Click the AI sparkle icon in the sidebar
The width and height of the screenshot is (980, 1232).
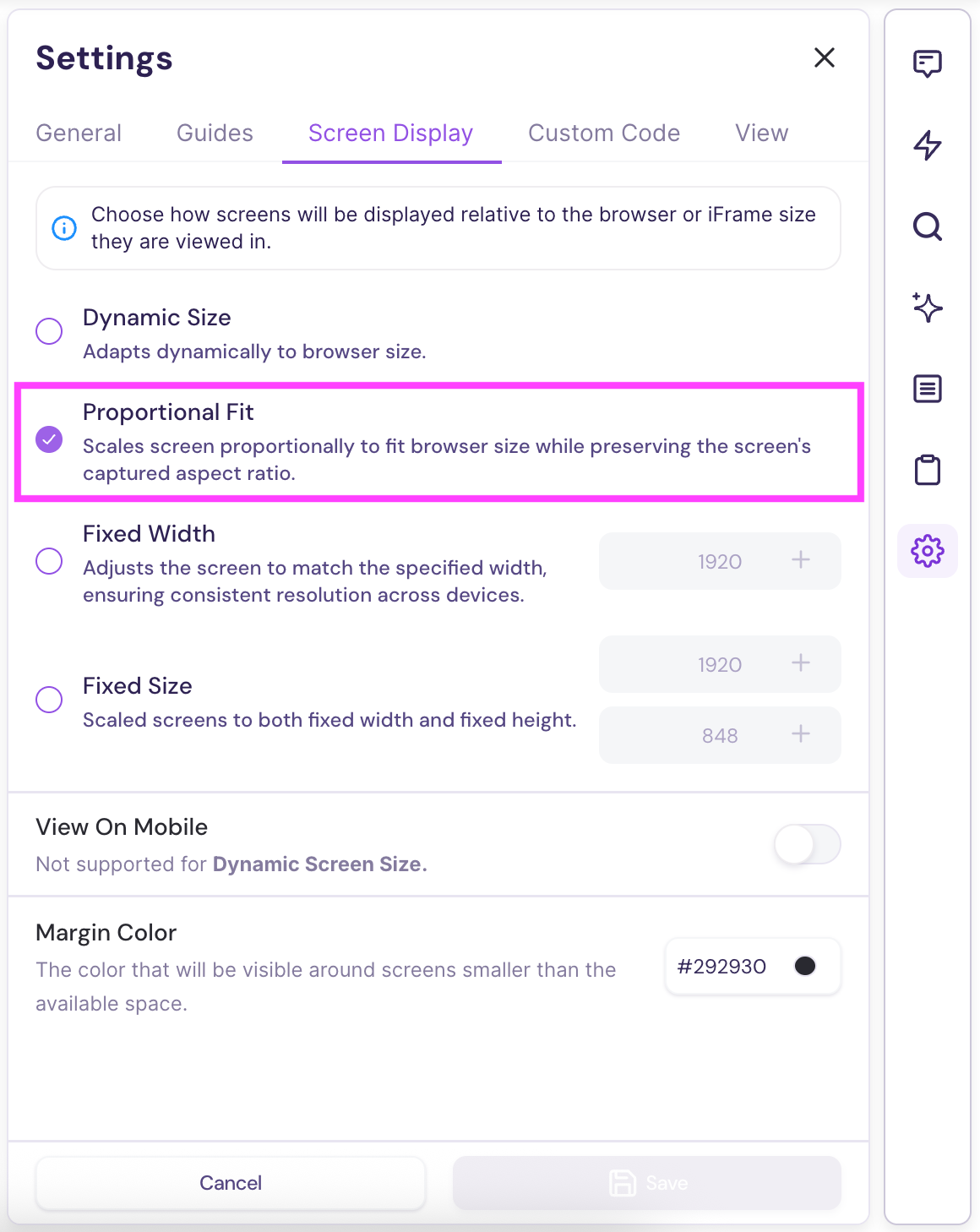[927, 308]
